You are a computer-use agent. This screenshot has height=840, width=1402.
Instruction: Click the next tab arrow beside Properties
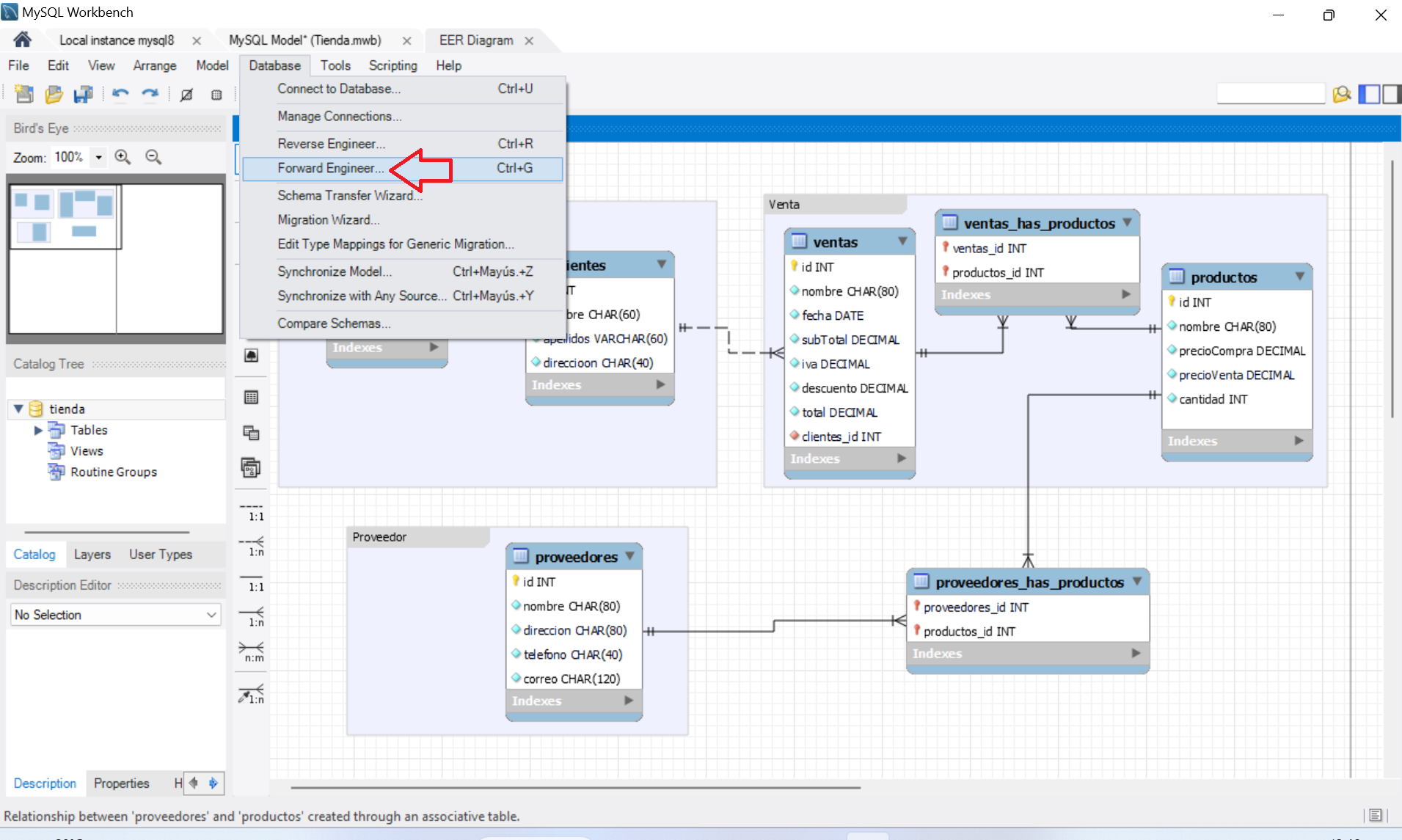click(213, 783)
